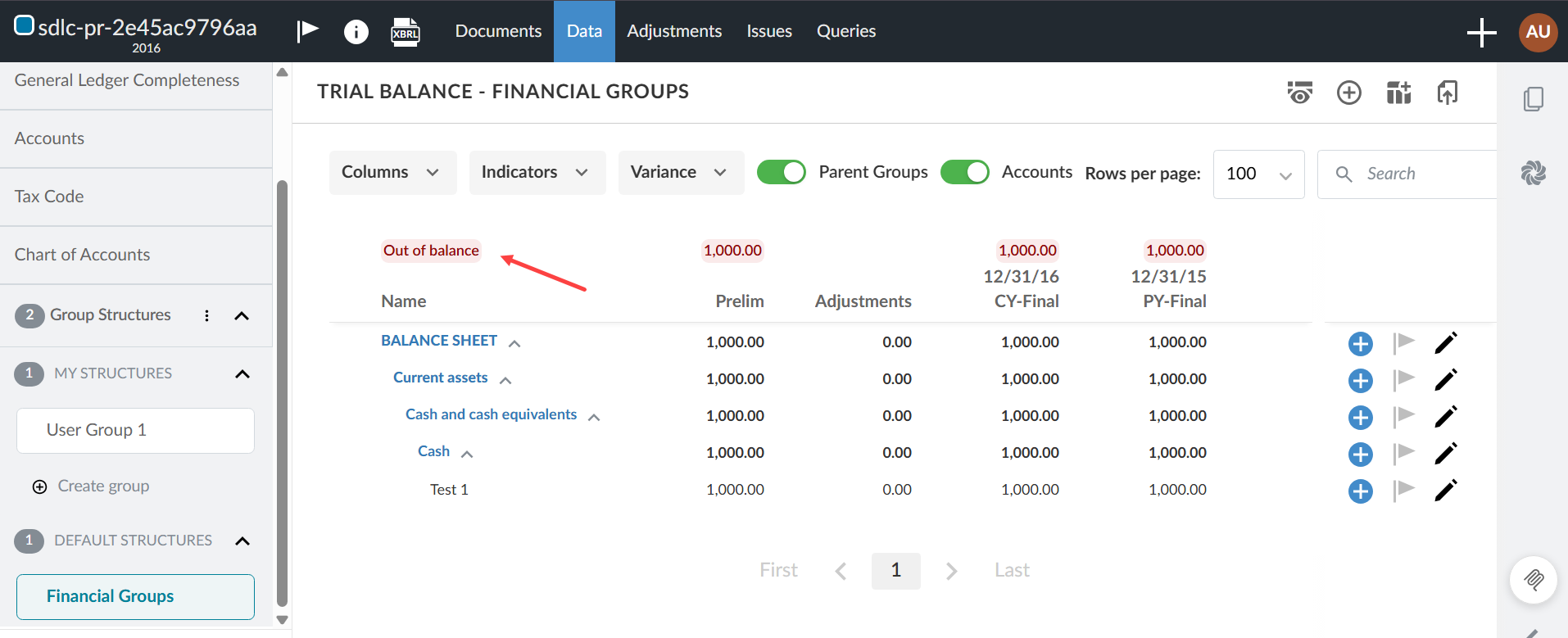Open the Variance dropdown

(x=681, y=173)
